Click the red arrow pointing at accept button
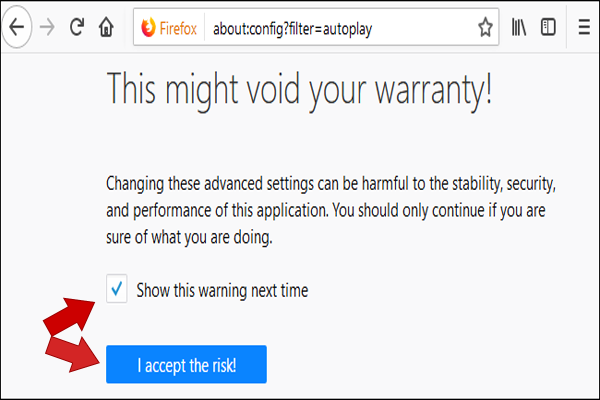Viewport: 600px width, 400px height. click(68, 354)
